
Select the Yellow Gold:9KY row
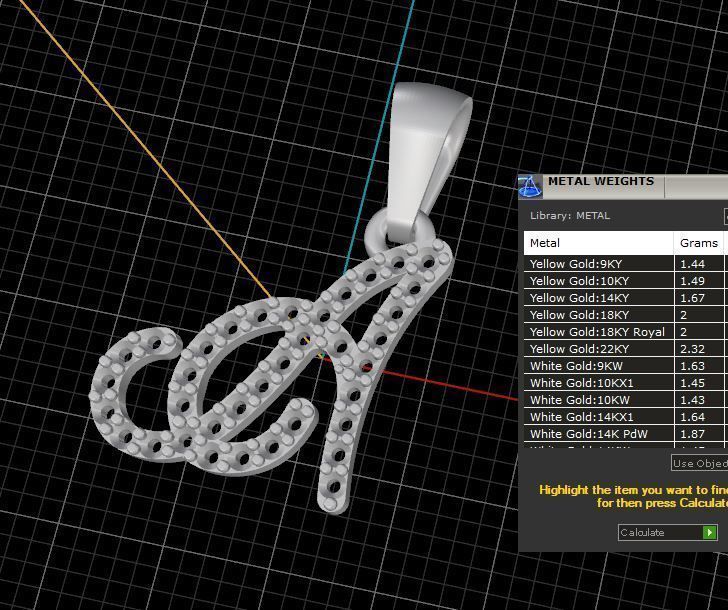pyautogui.click(x=624, y=264)
